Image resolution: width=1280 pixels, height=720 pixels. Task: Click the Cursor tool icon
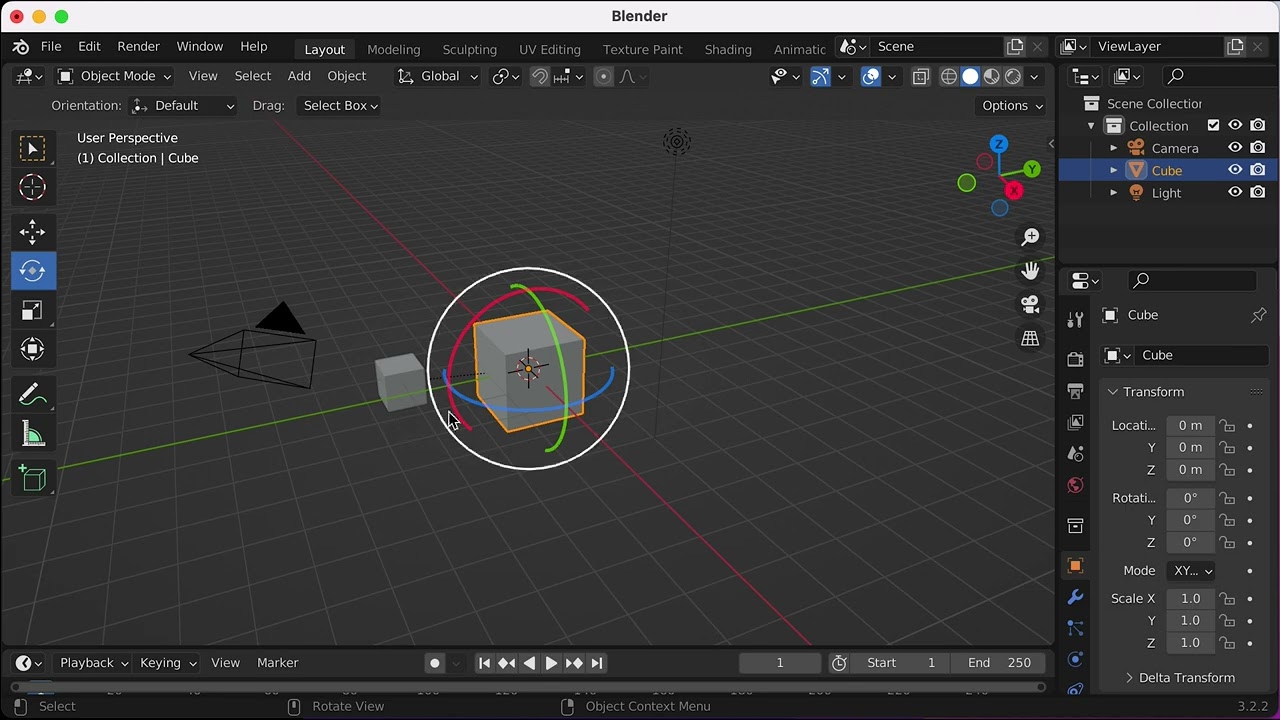click(x=32, y=187)
